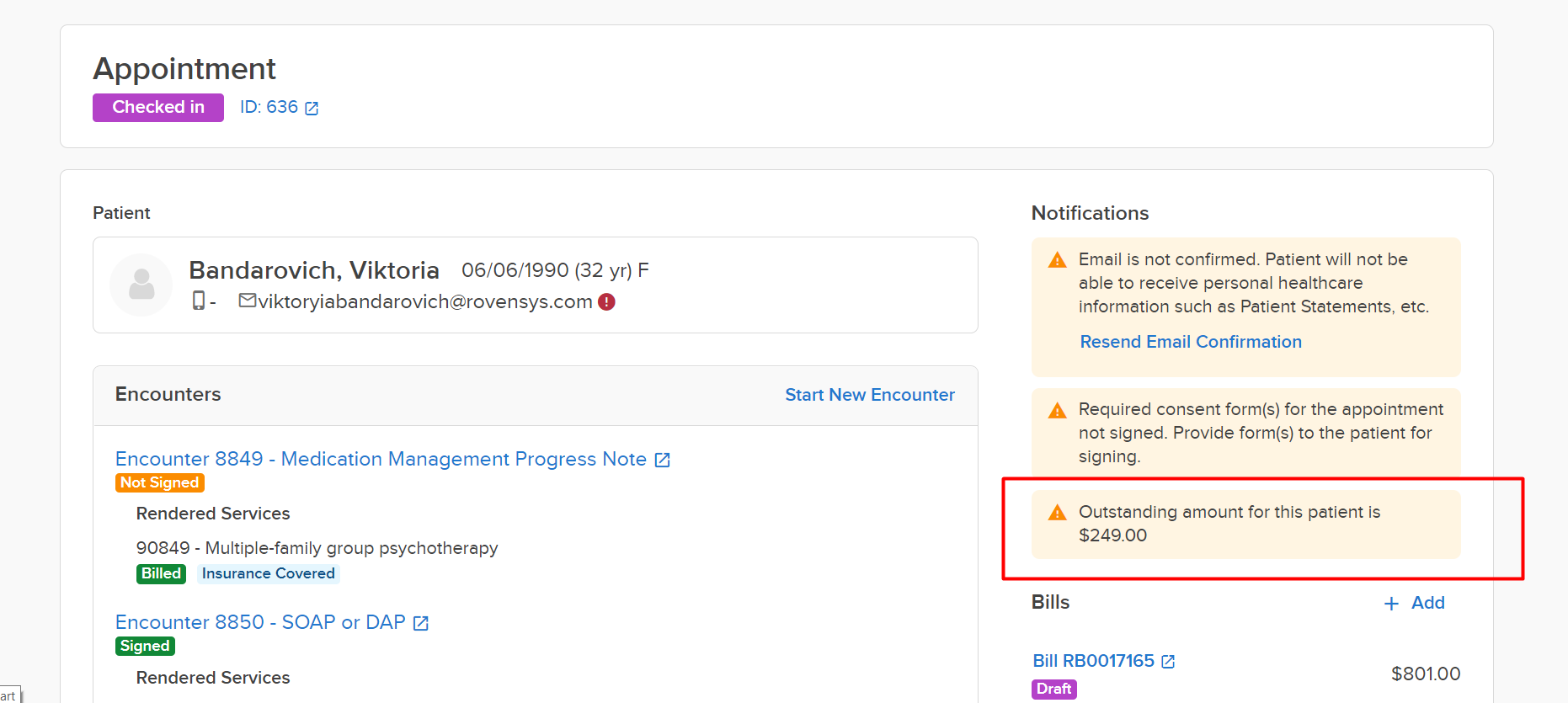The height and width of the screenshot is (703, 1568).
Task: Click the Checked in status badge
Action: point(158,108)
